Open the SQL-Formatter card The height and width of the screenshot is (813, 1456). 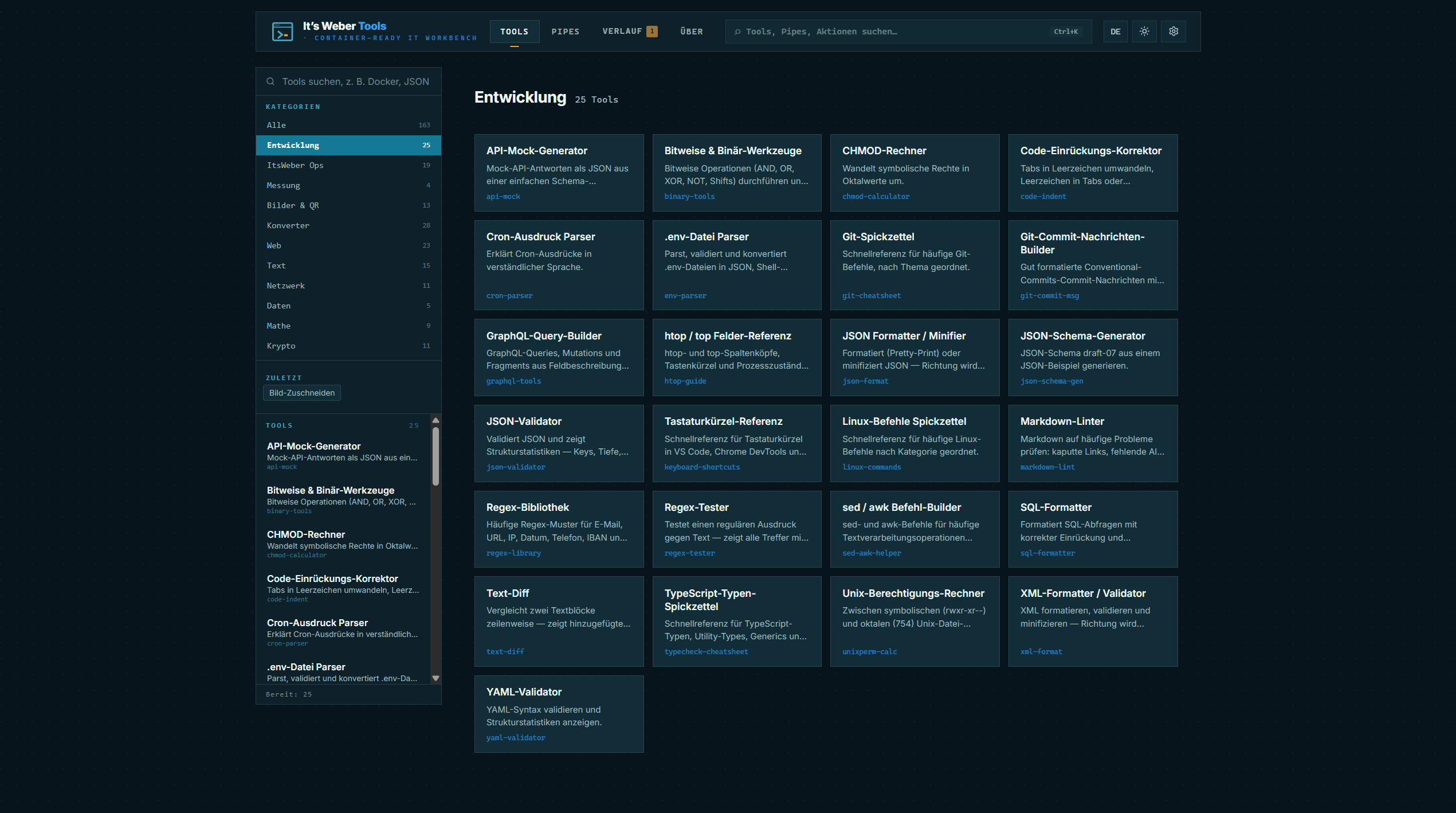pos(1093,529)
